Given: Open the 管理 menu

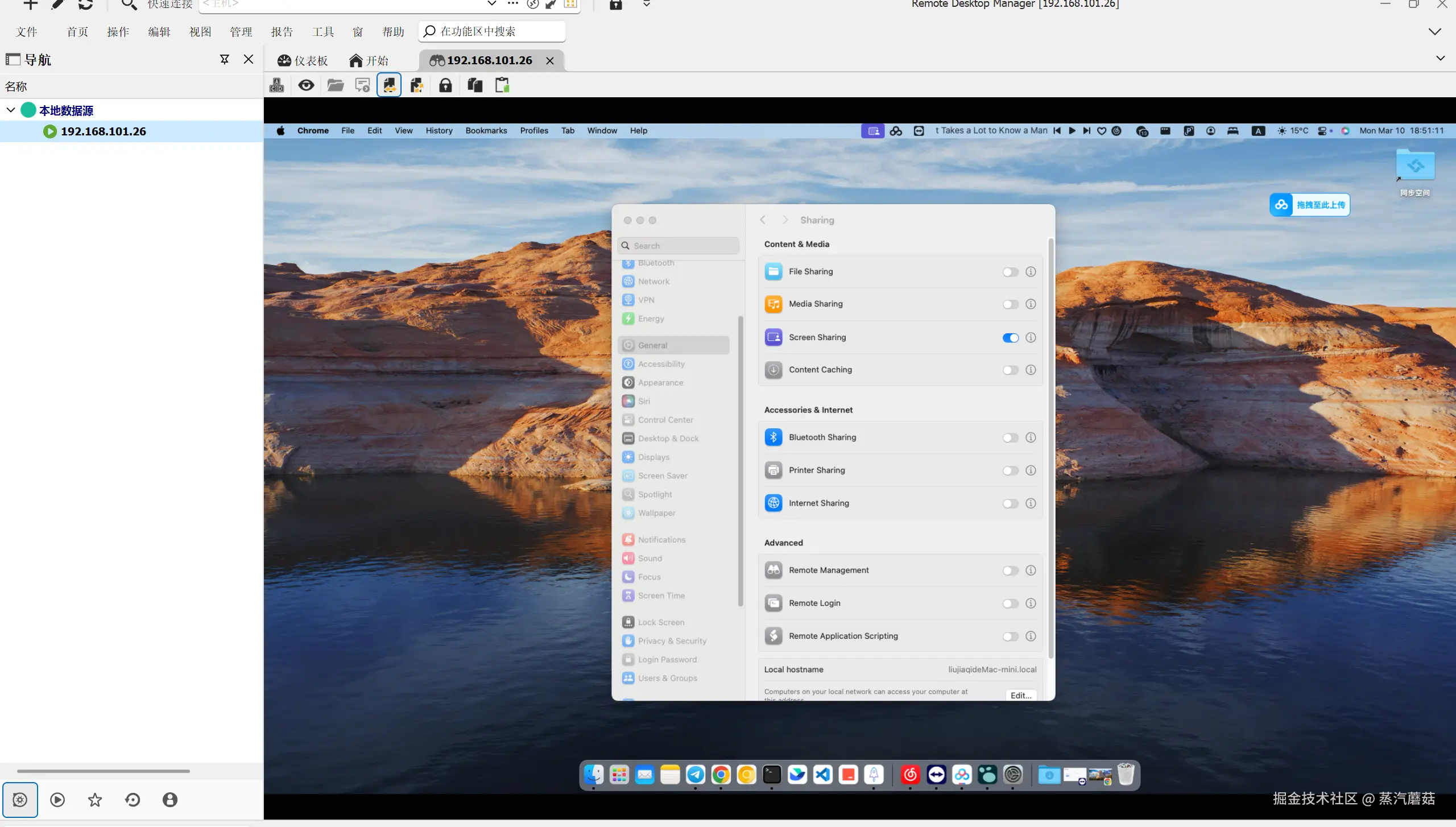Looking at the screenshot, I should point(241,32).
